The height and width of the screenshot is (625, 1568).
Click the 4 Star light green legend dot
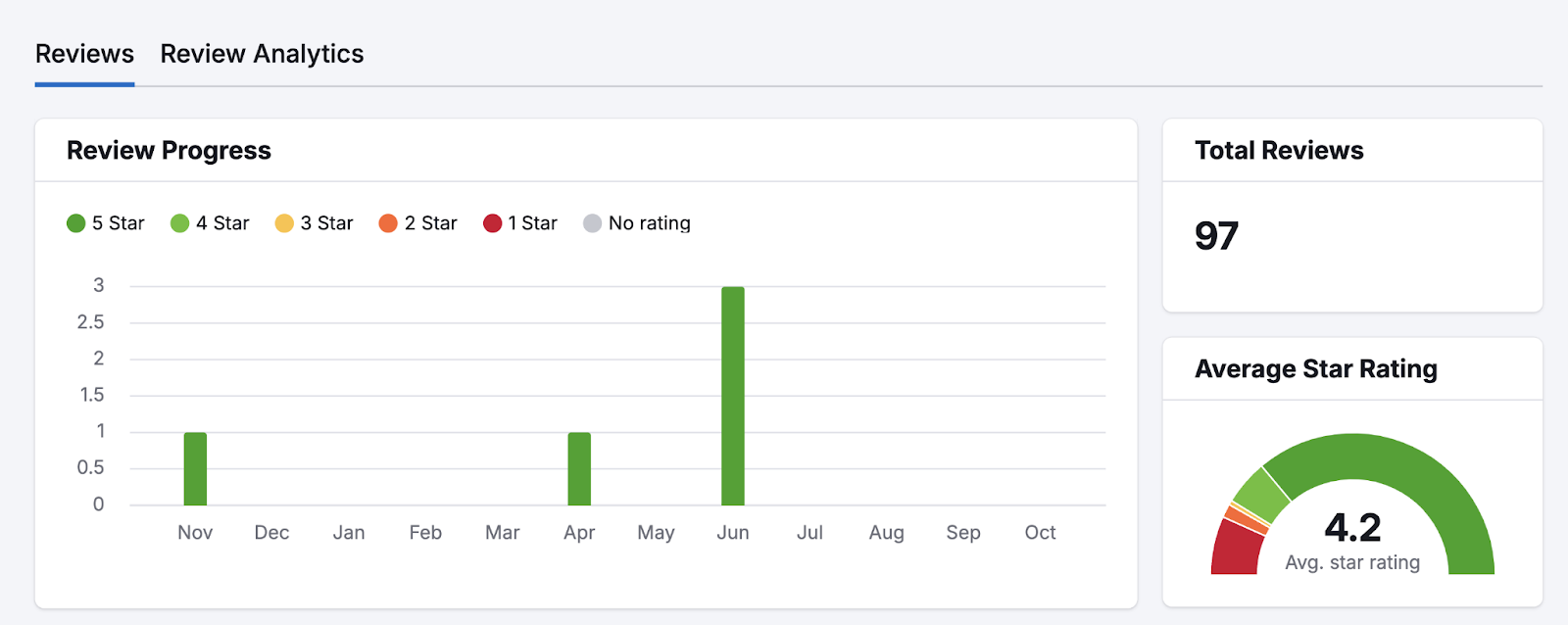[x=179, y=222]
